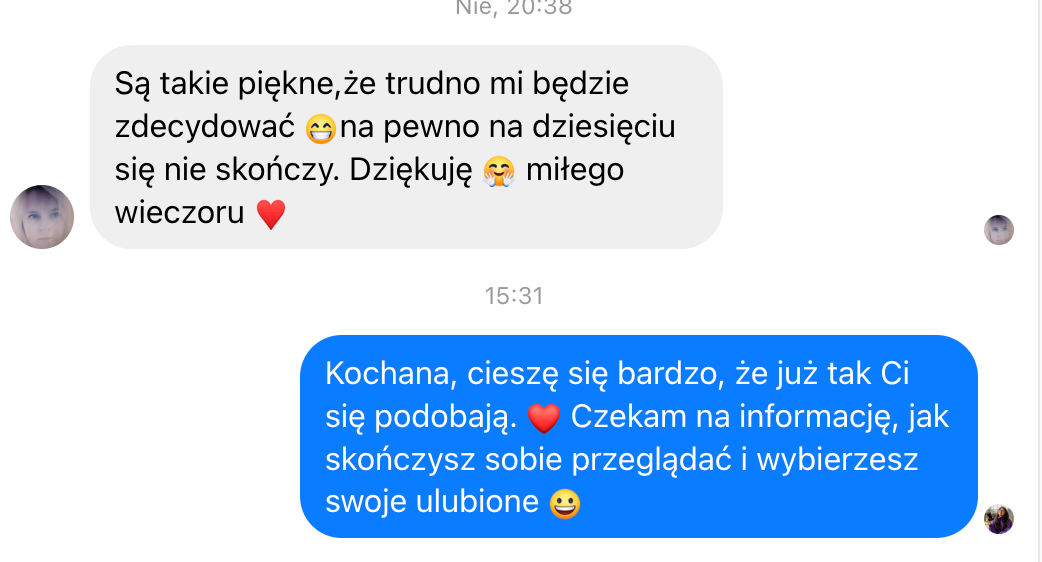1042x562 pixels.
Task: Click the 'Nie, 20:38' timestamp at the top
Action: point(514,8)
